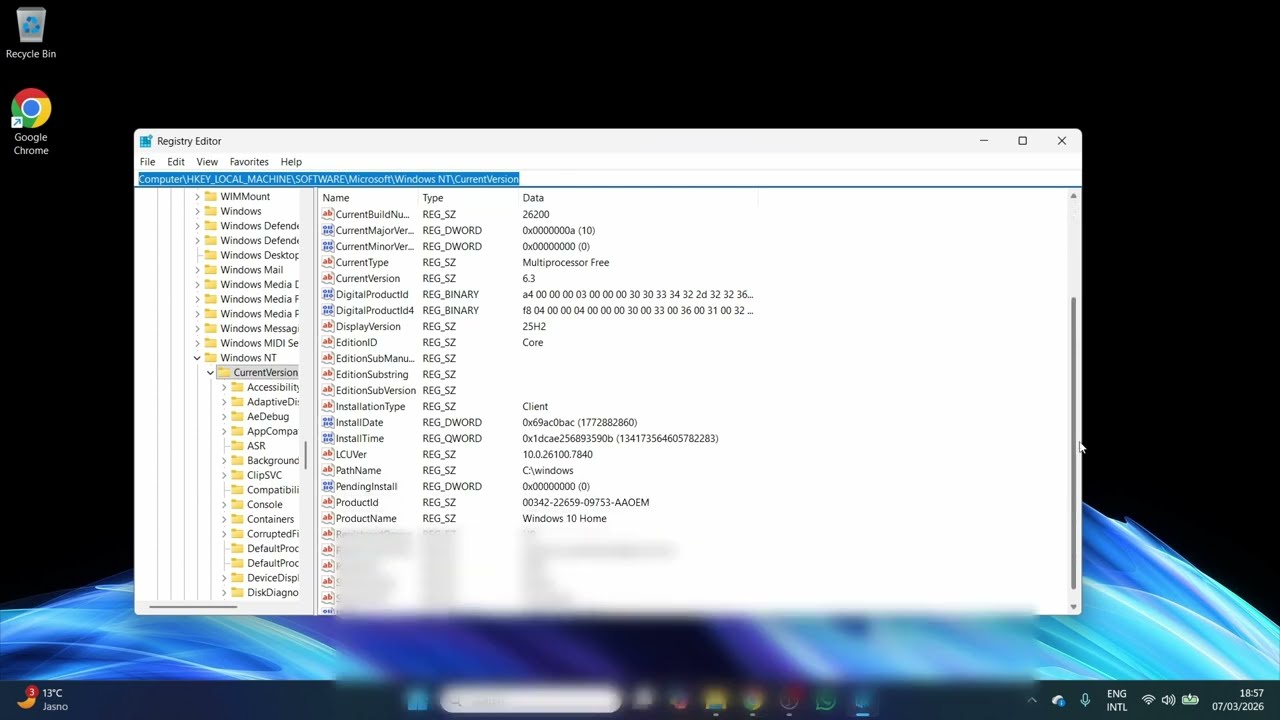Image resolution: width=1280 pixels, height=720 pixels.
Task: Click the key tree vertical scrollbar thumb
Action: (x=305, y=456)
